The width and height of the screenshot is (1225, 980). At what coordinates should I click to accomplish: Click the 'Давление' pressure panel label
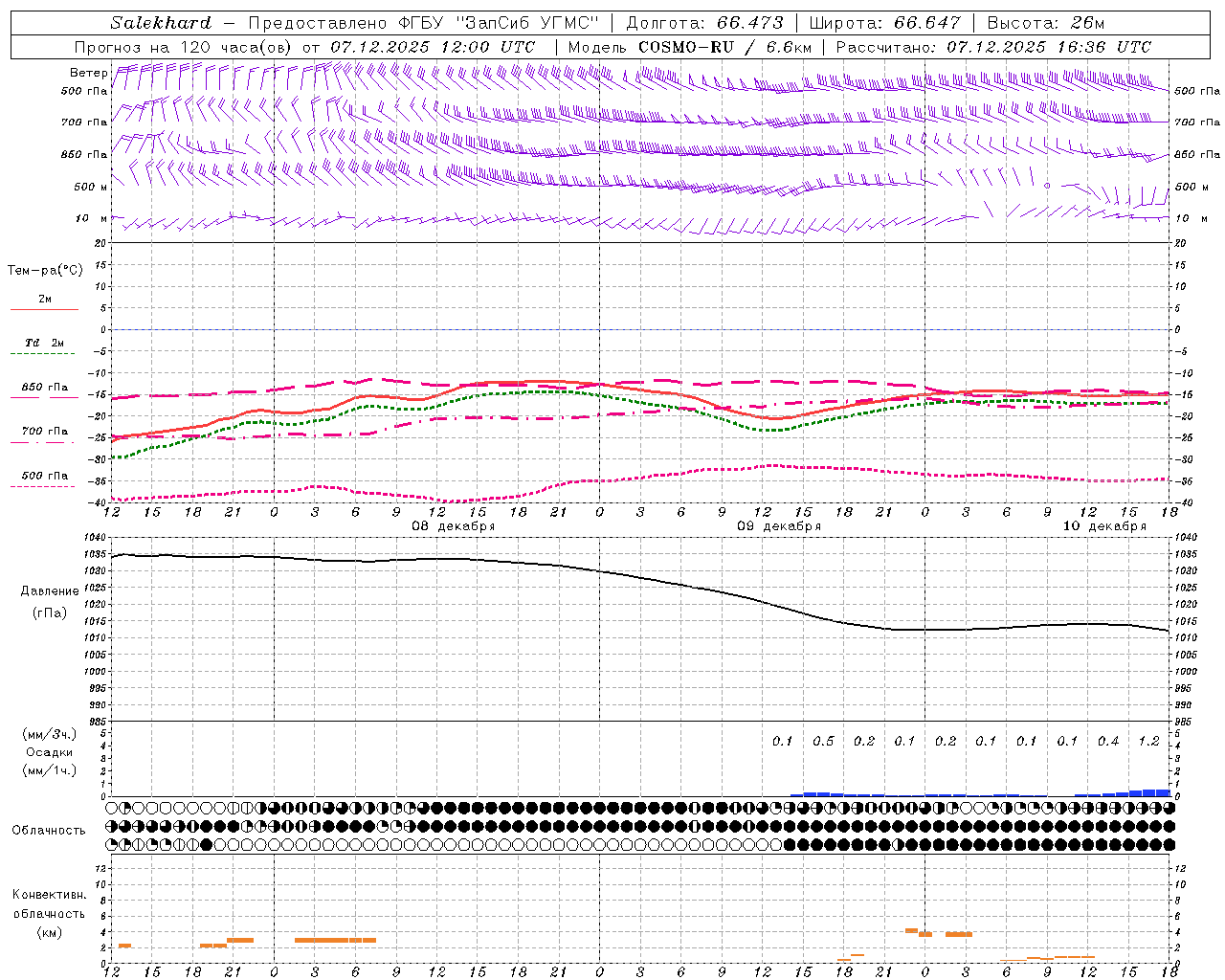pyautogui.click(x=49, y=591)
